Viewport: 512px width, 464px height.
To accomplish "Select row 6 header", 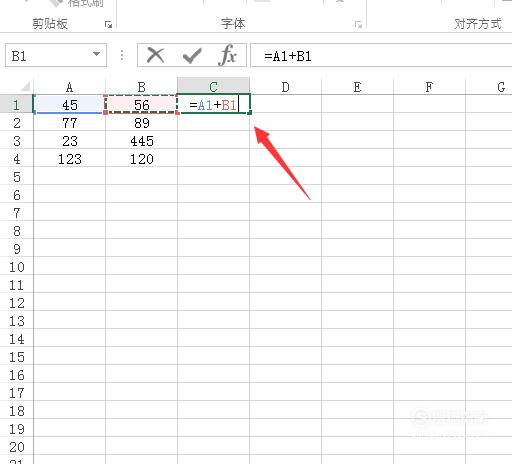I will tap(17, 194).
